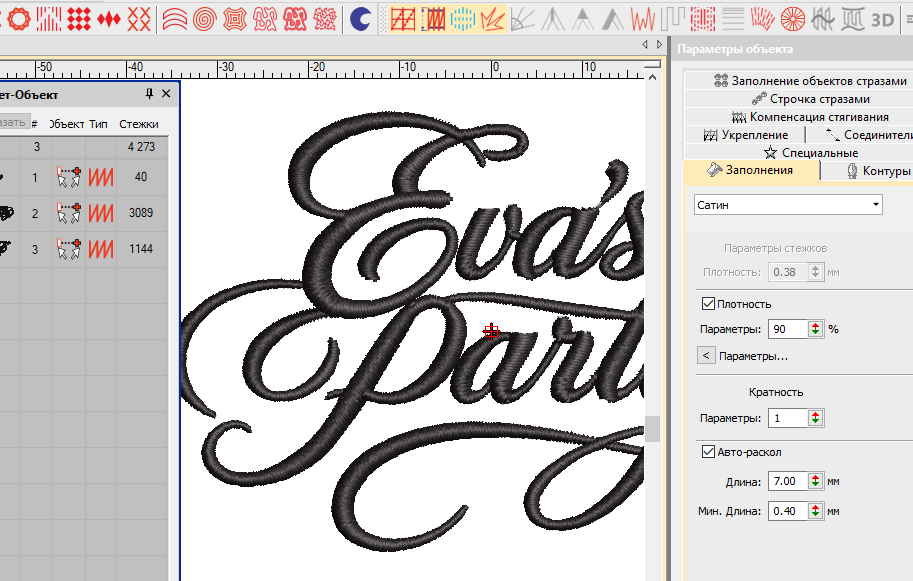Close the Цвет-Объект panel
This screenshot has height=581, width=913.
166,94
